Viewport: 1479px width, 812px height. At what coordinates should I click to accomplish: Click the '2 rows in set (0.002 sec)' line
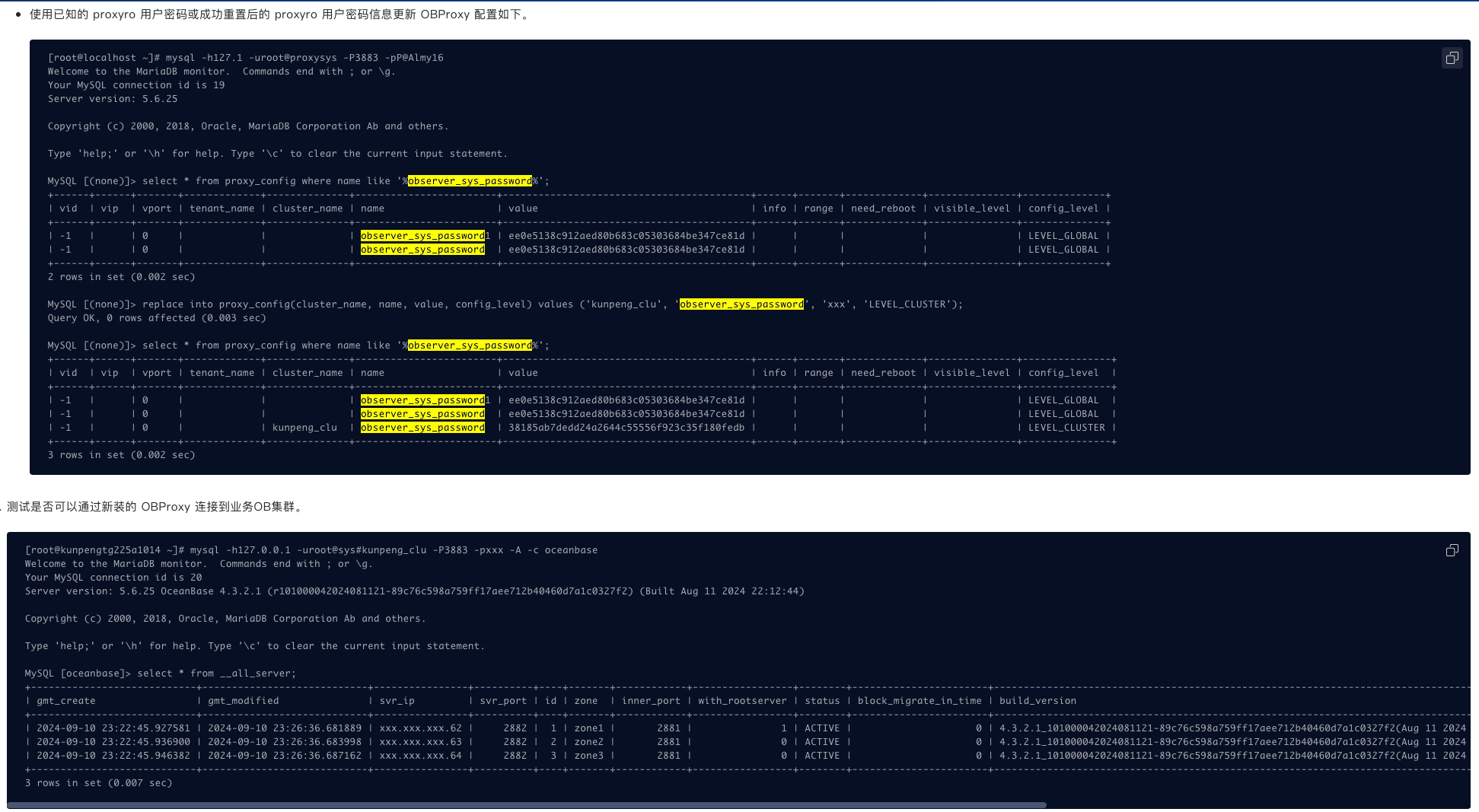[121, 277]
